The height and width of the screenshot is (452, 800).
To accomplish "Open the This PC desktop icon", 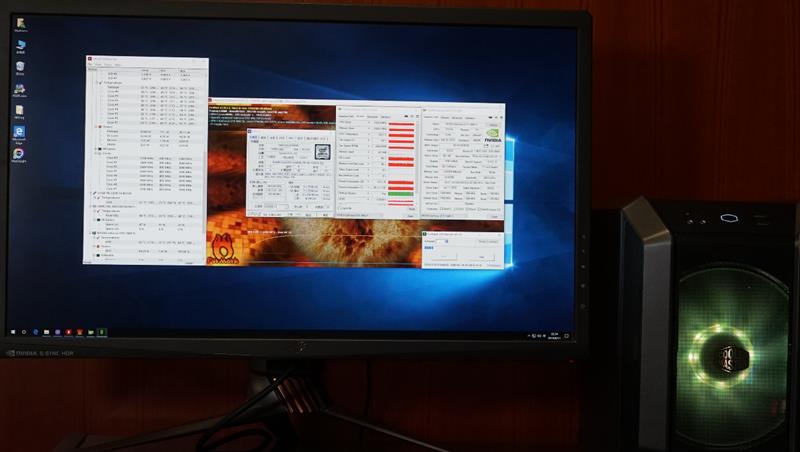I will coord(20,45).
